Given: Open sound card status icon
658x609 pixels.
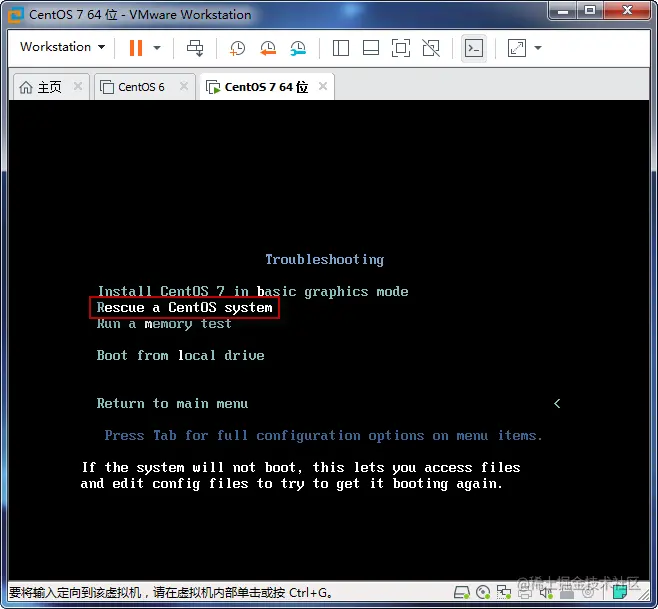Looking at the screenshot, I should 546,593.
